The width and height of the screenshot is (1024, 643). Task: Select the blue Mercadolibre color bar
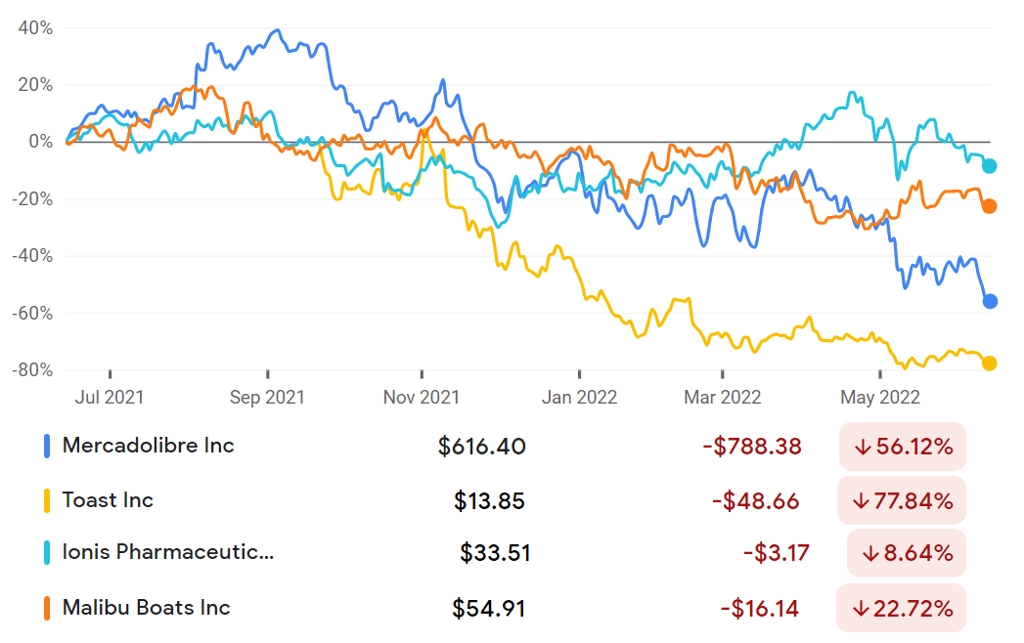point(47,447)
